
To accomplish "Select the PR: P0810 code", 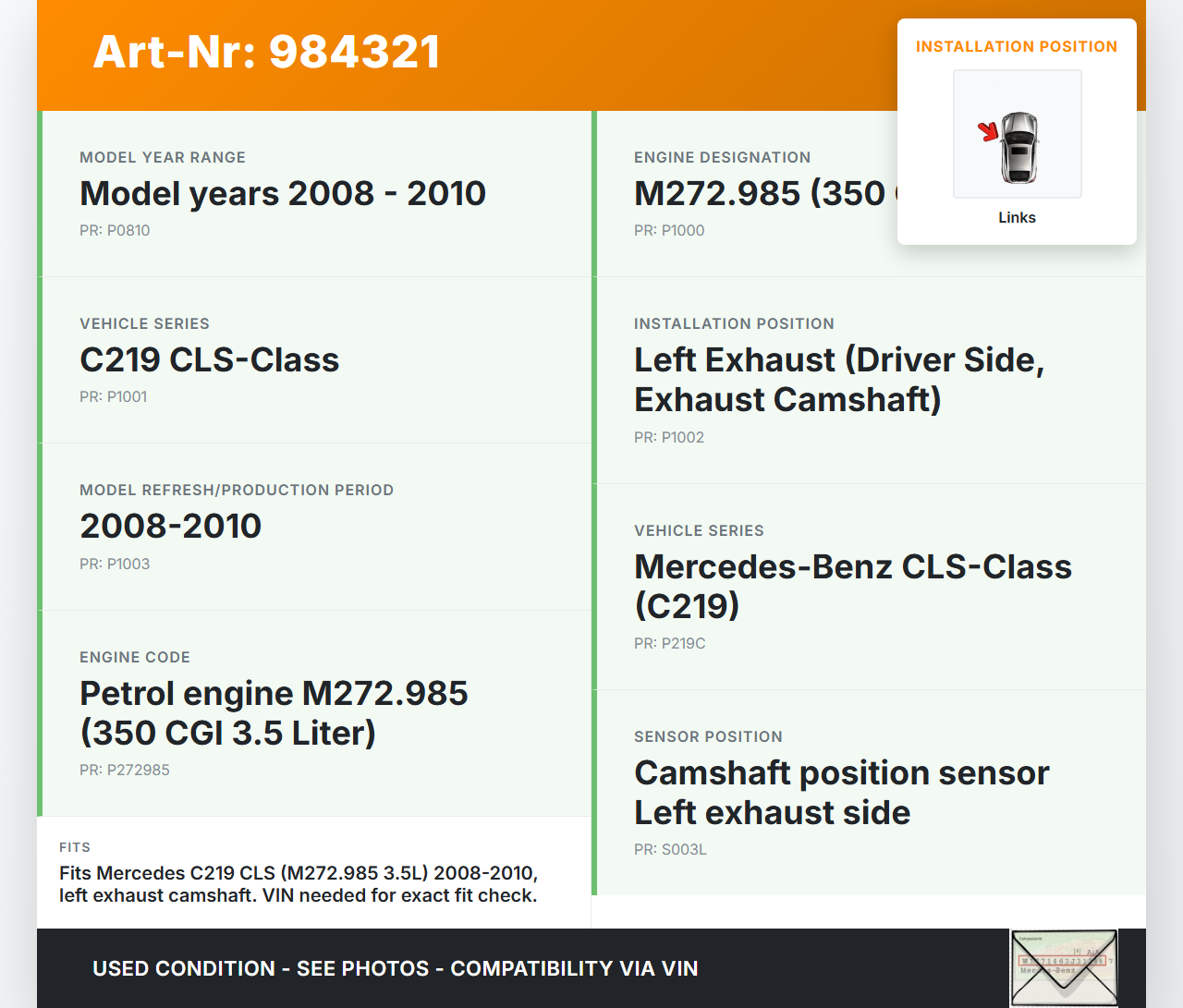I will point(115,230).
